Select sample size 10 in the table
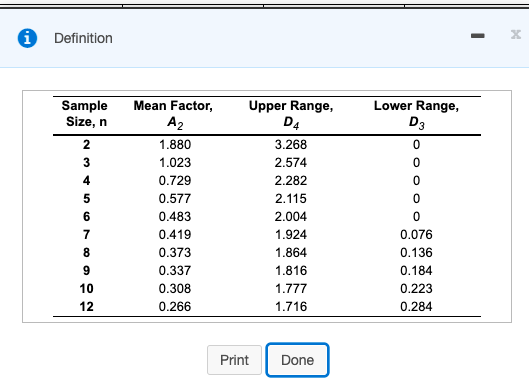The width and height of the screenshot is (529, 381). coord(86,289)
